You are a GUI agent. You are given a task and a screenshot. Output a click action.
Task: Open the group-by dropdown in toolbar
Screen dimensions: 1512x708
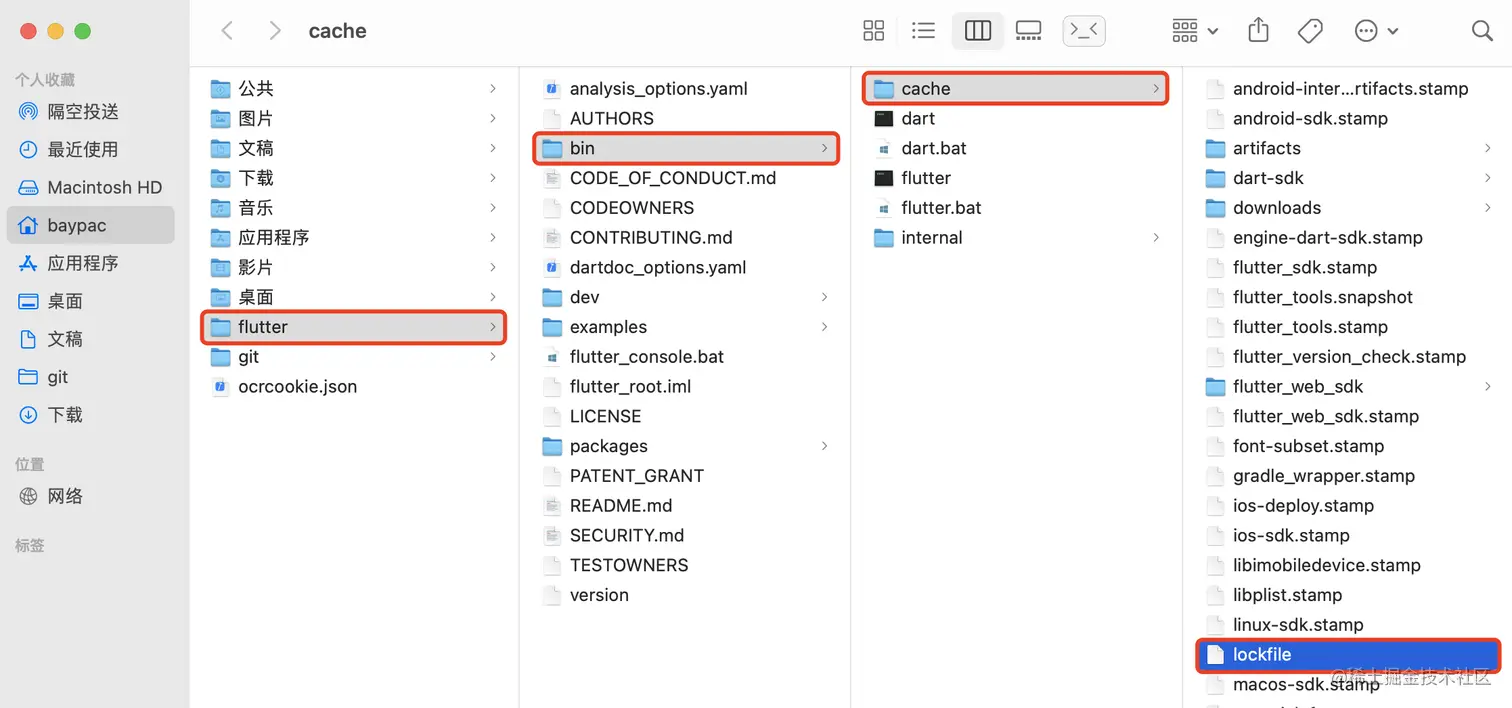(1195, 31)
